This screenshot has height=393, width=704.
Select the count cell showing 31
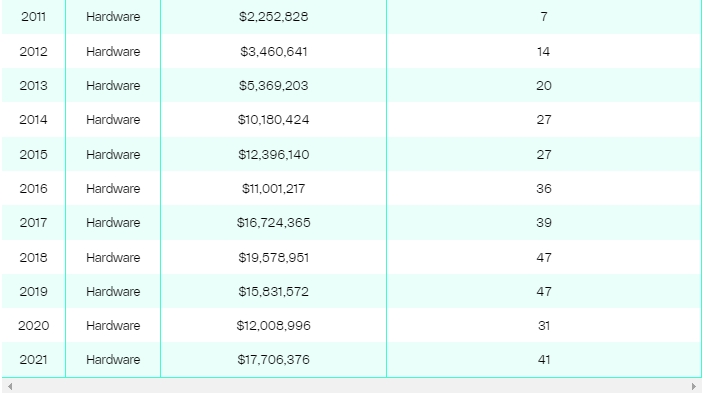[544, 326]
